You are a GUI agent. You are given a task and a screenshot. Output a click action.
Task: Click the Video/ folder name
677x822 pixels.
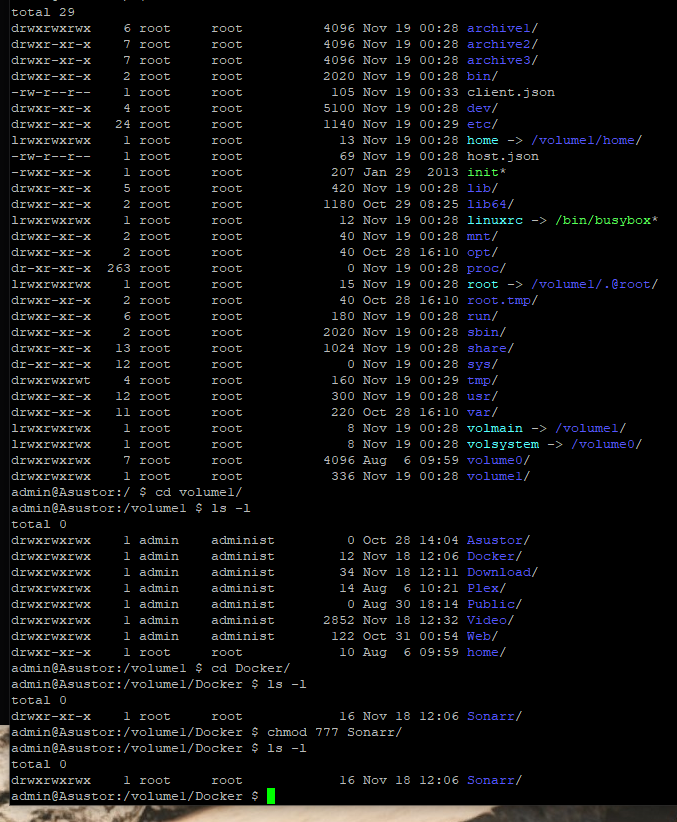pyautogui.click(x=490, y=620)
